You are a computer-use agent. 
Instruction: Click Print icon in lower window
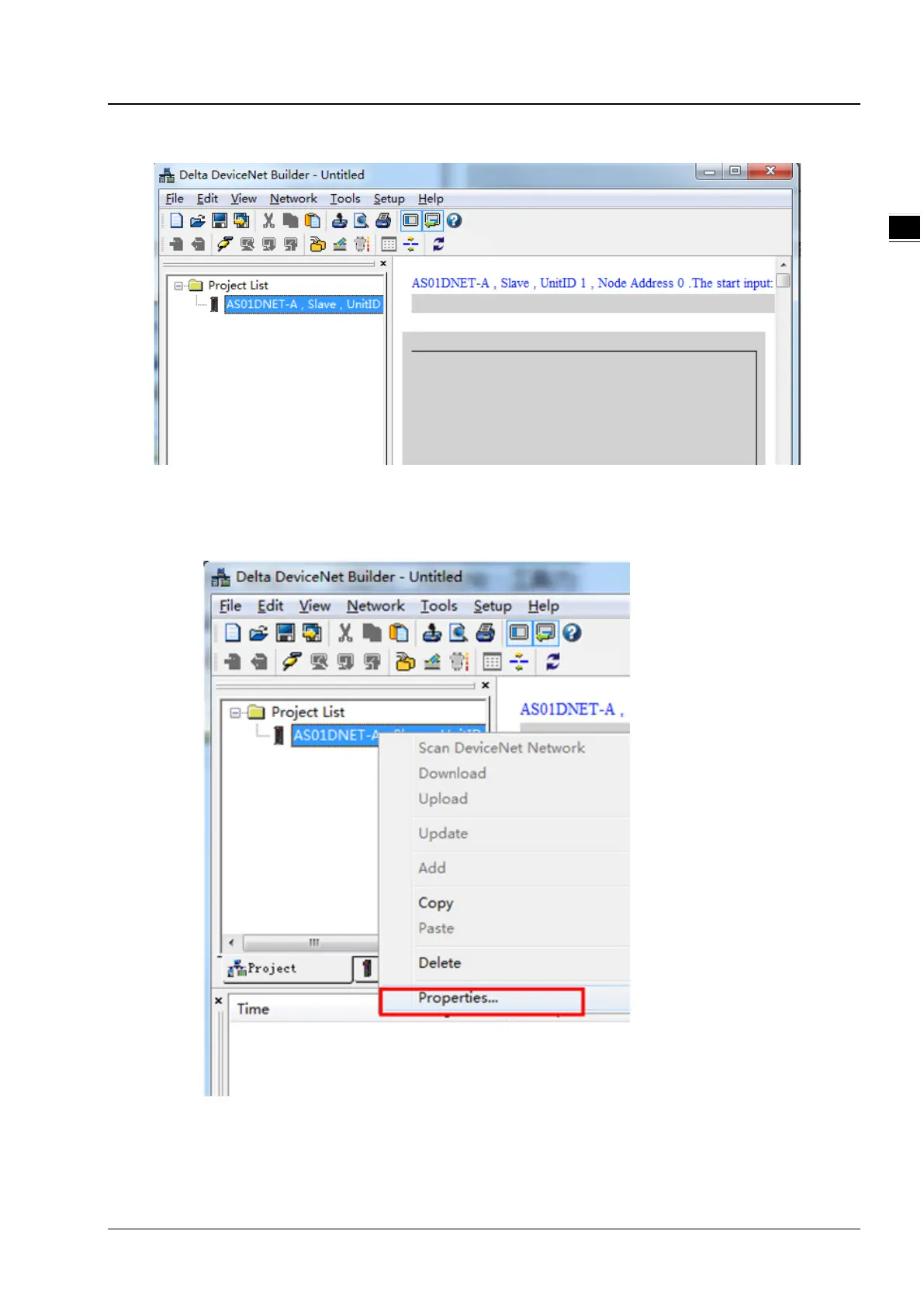point(486,633)
